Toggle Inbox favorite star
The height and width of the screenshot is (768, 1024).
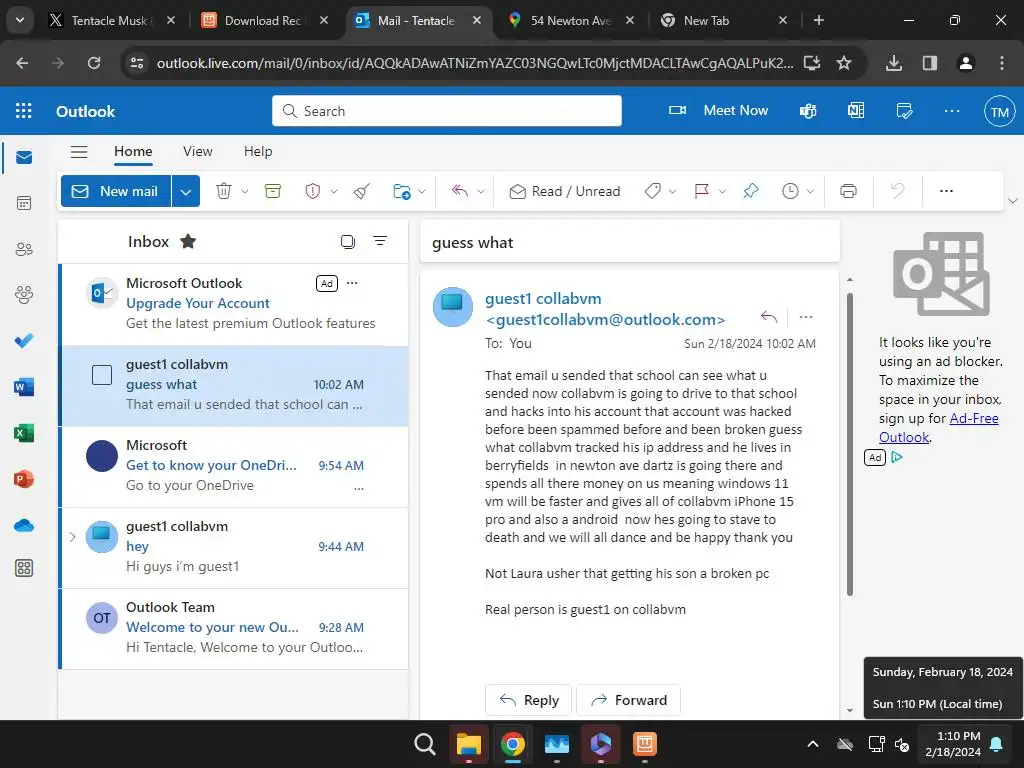pyautogui.click(x=188, y=242)
